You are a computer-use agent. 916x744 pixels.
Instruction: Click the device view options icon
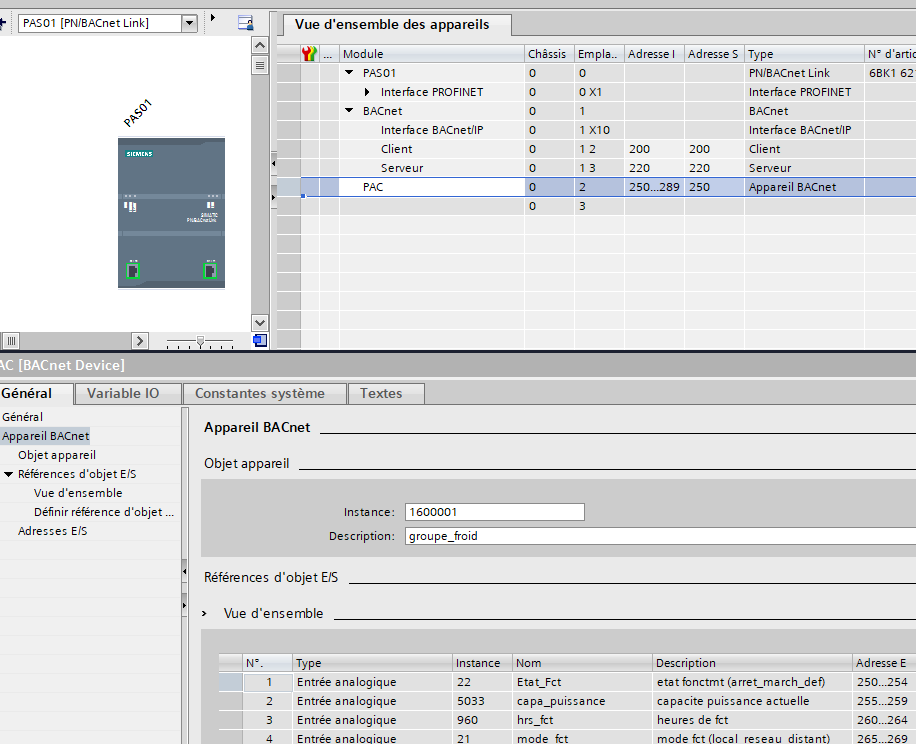246,23
